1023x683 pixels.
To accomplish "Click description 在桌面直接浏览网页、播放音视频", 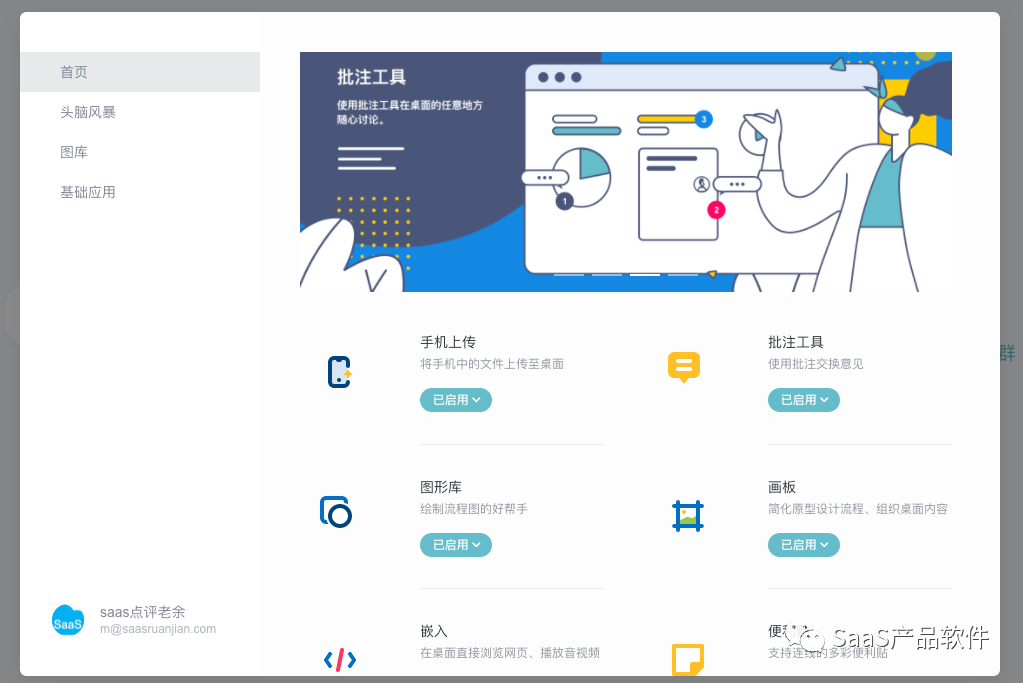I will click(510, 652).
